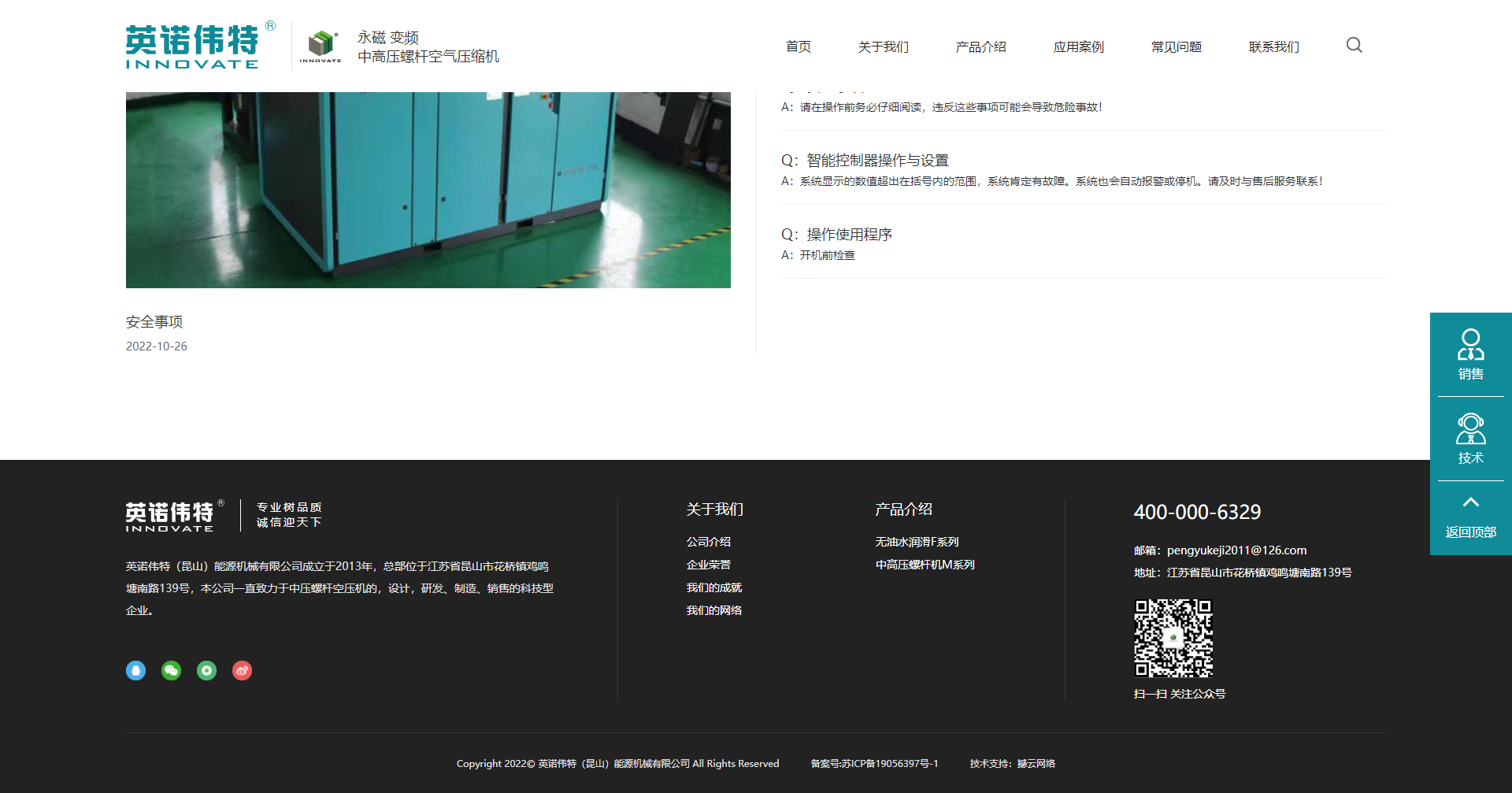The image size is (1512, 793).
Task: Click footer heading 产品介绍
Action: 904,510
